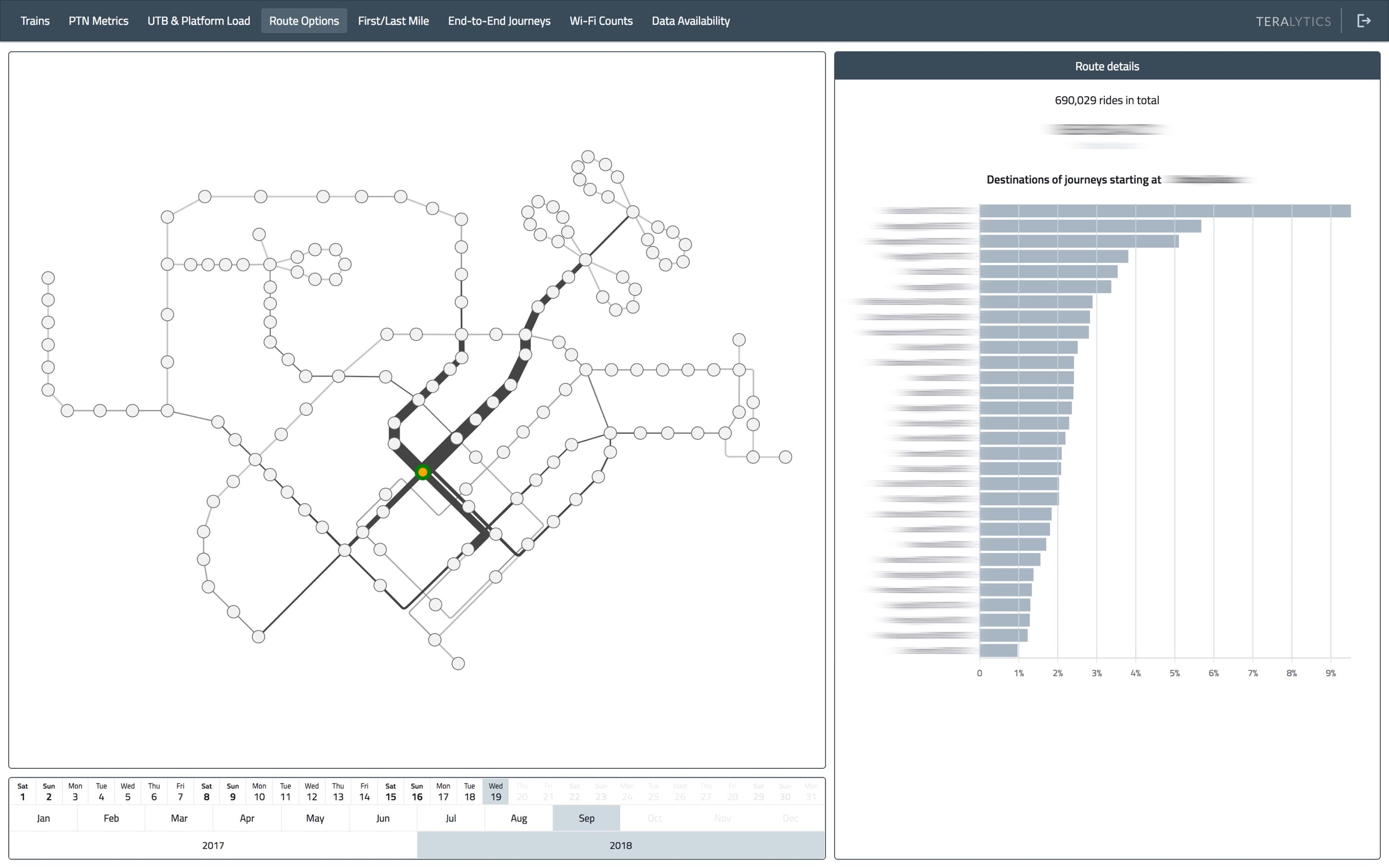The height and width of the screenshot is (868, 1389).
Task: Click the shortest bottom destination bar
Action: (998, 650)
